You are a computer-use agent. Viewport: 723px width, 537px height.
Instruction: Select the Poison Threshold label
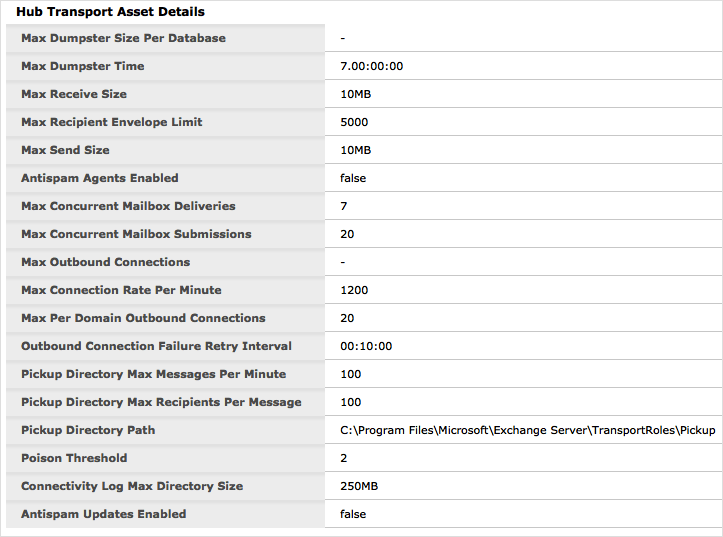point(74,458)
